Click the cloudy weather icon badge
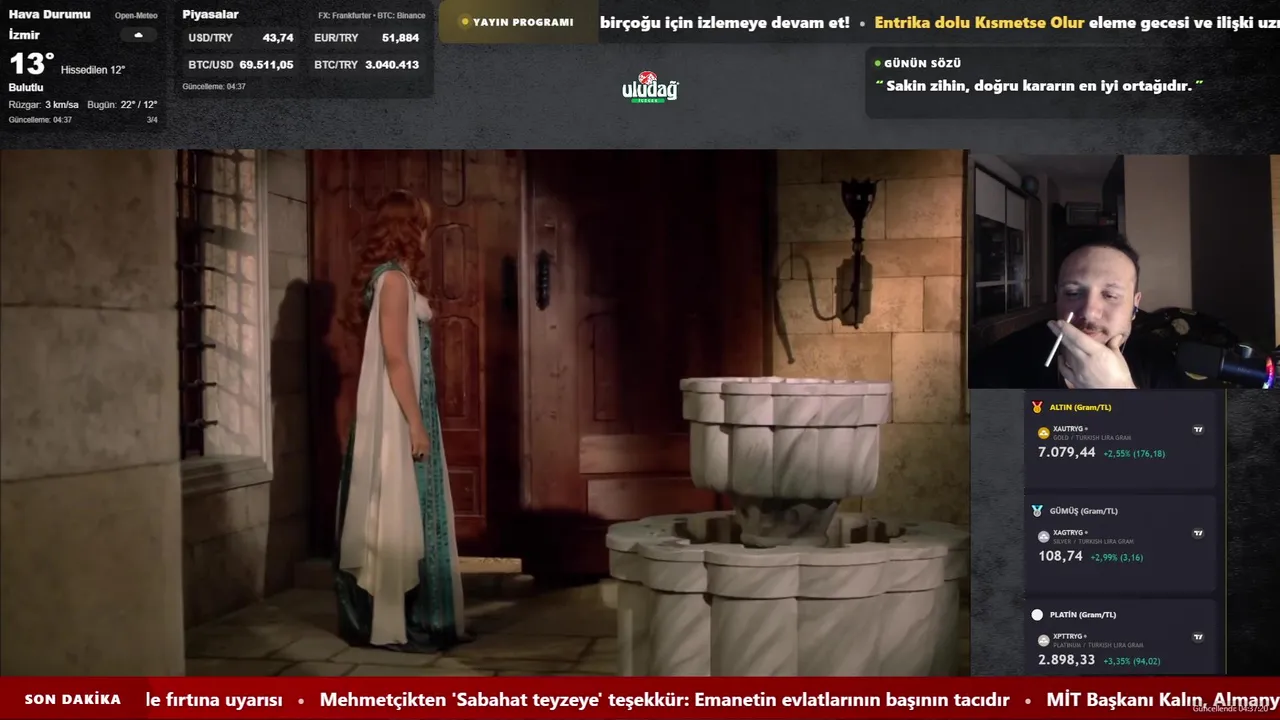 (x=138, y=35)
